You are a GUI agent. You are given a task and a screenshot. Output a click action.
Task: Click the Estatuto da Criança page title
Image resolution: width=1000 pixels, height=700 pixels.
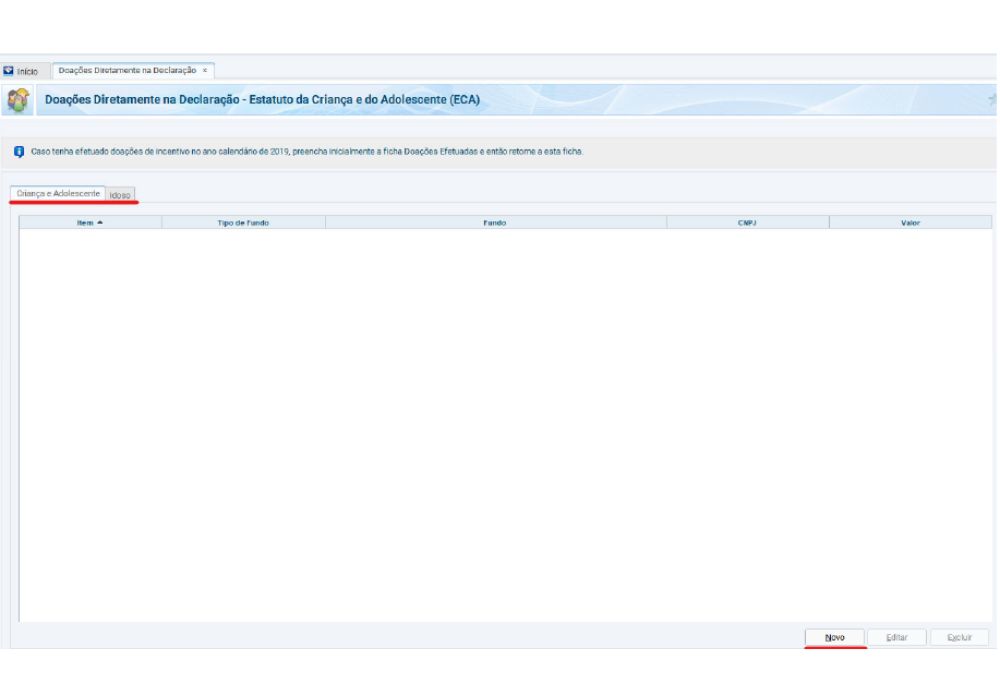coord(264,101)
